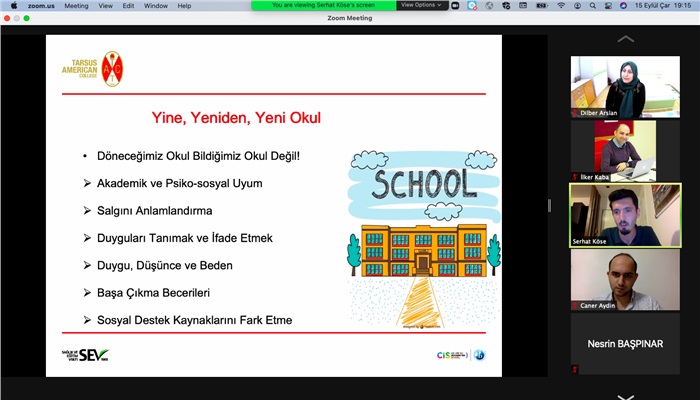Open the Meeting menu
This screenshot has width=700, height=400.
[x=76, y=6]
